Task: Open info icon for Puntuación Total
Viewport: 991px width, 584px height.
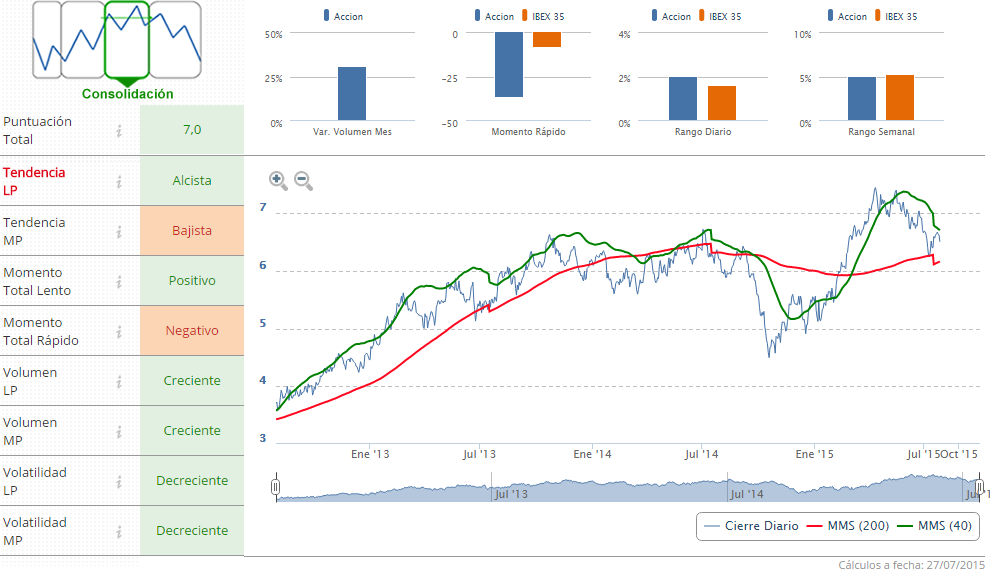Action: (x=119, y=131)
